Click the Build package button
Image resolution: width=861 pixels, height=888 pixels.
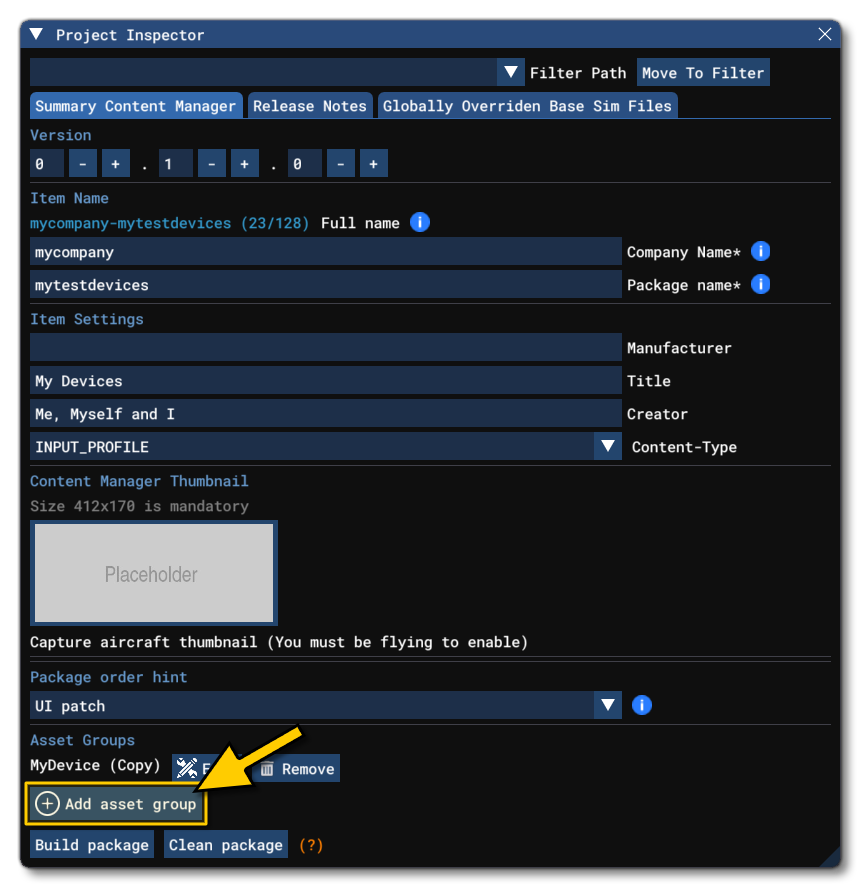pos(91,844)
